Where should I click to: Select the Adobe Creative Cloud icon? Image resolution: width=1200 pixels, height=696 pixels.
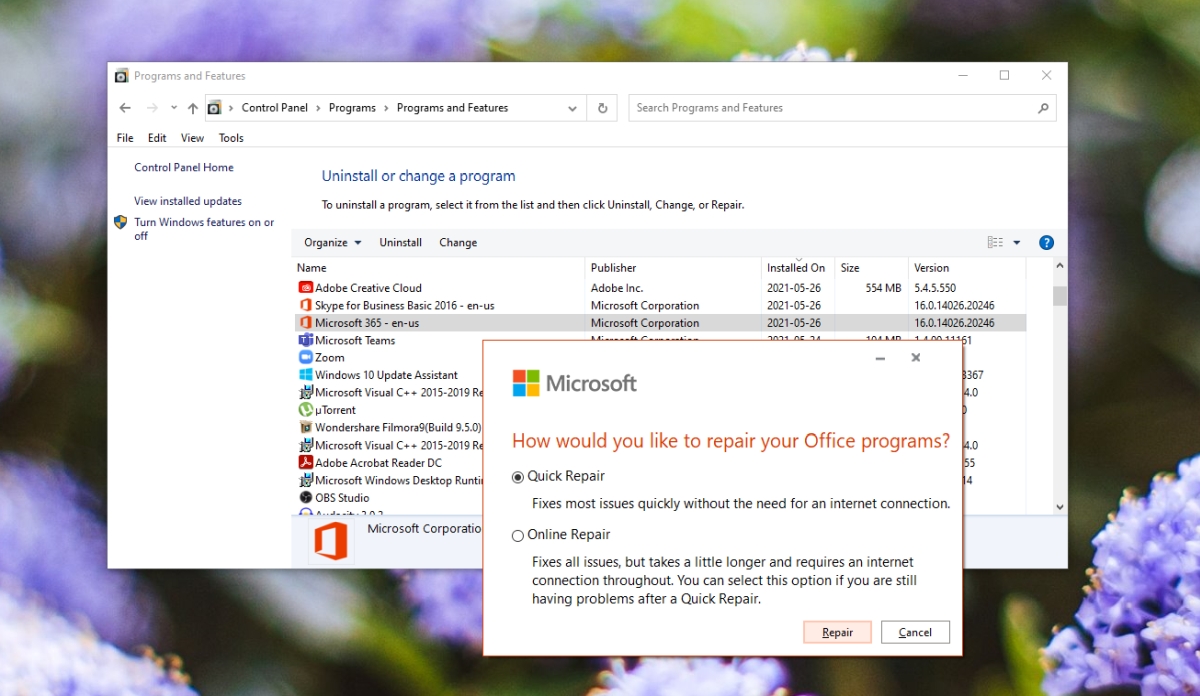306,288
